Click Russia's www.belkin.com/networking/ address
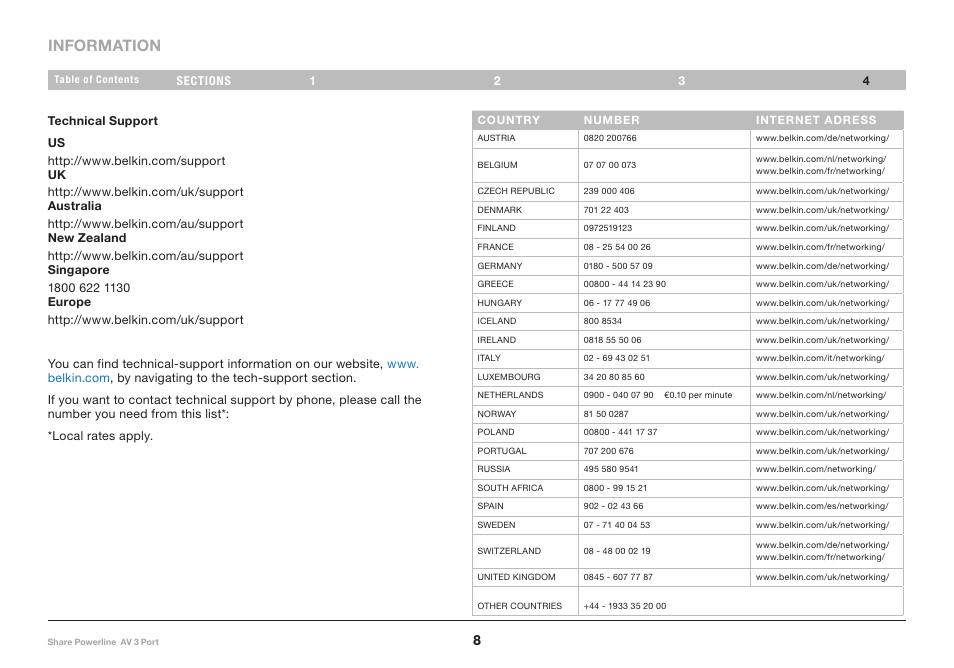 point(816,470)
